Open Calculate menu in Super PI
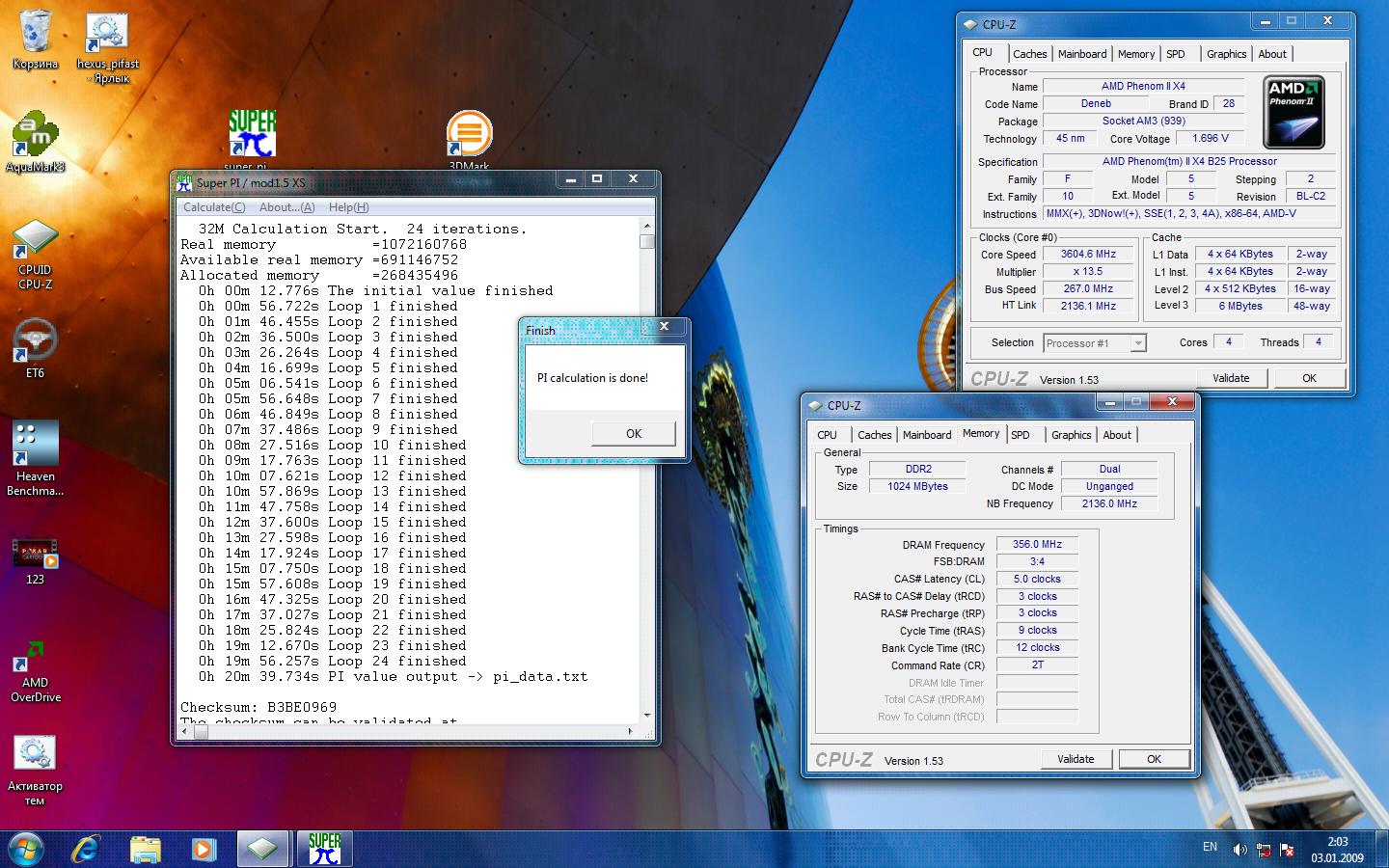This screenshot has height=868, width=1389. (214, 207)
